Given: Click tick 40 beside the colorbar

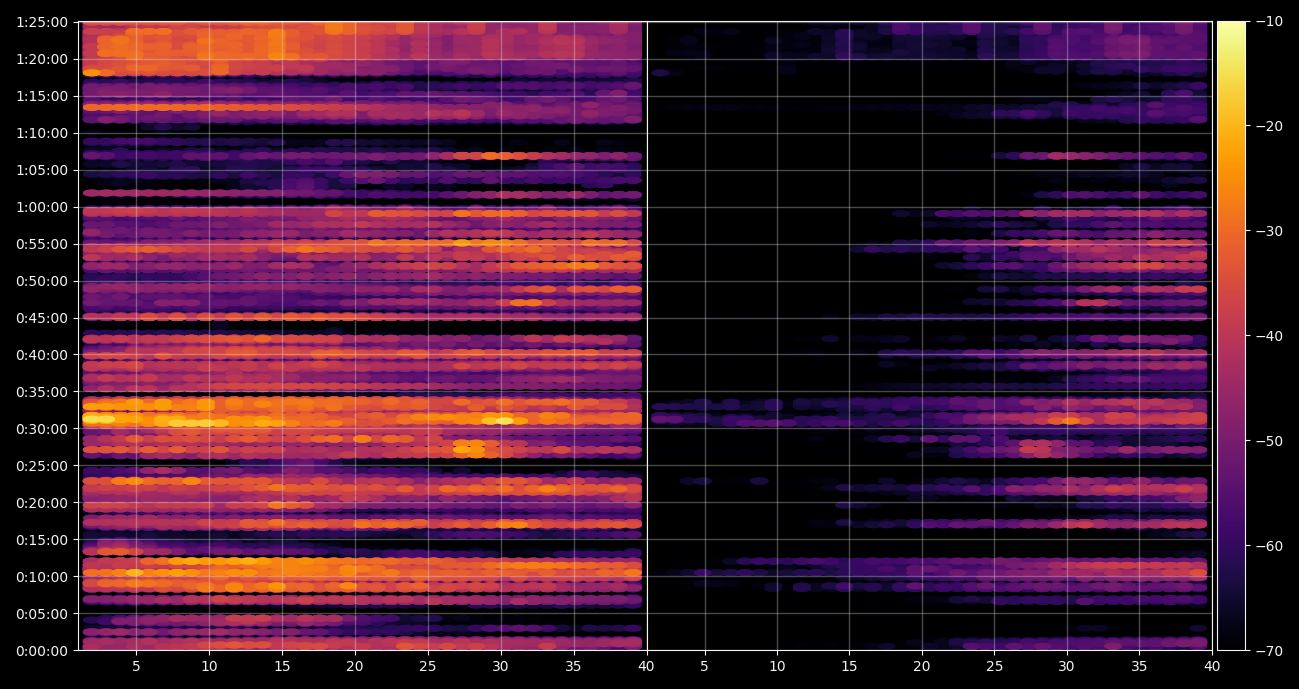Looking at the screenshot, I should click(1212, 666).
